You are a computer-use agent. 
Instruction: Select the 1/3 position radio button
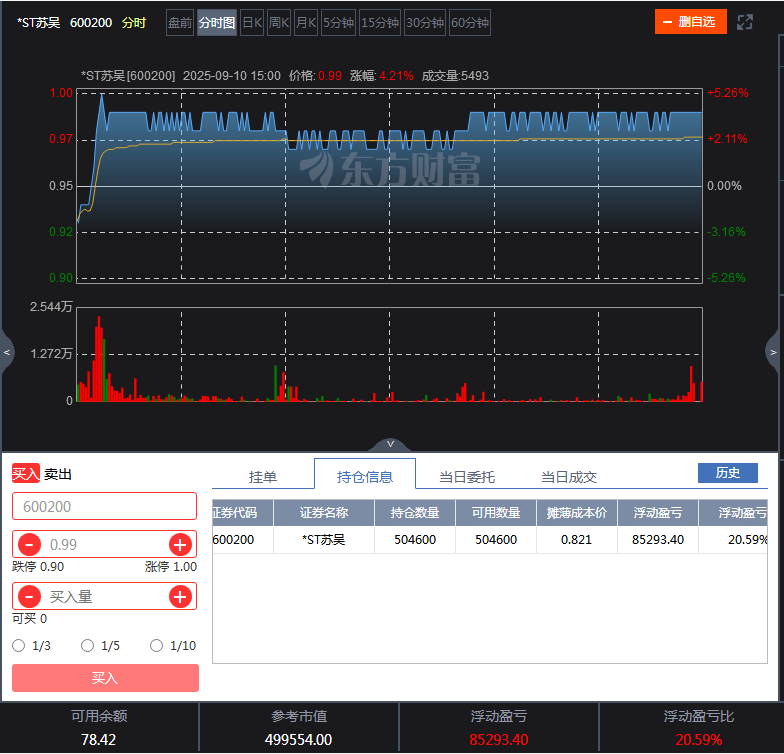pos(18,646)
